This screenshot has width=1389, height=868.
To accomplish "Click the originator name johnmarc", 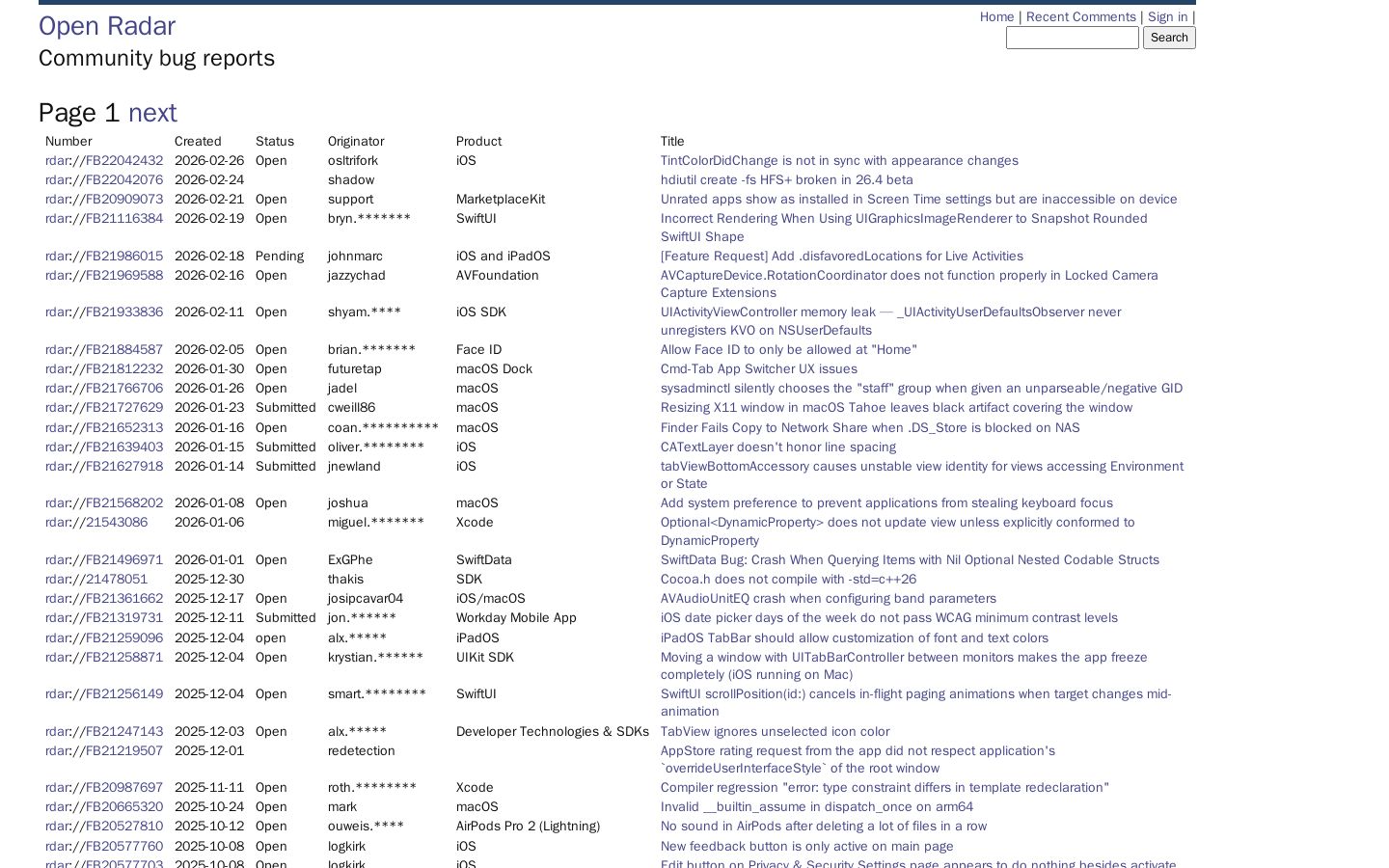I will point(355,257).
